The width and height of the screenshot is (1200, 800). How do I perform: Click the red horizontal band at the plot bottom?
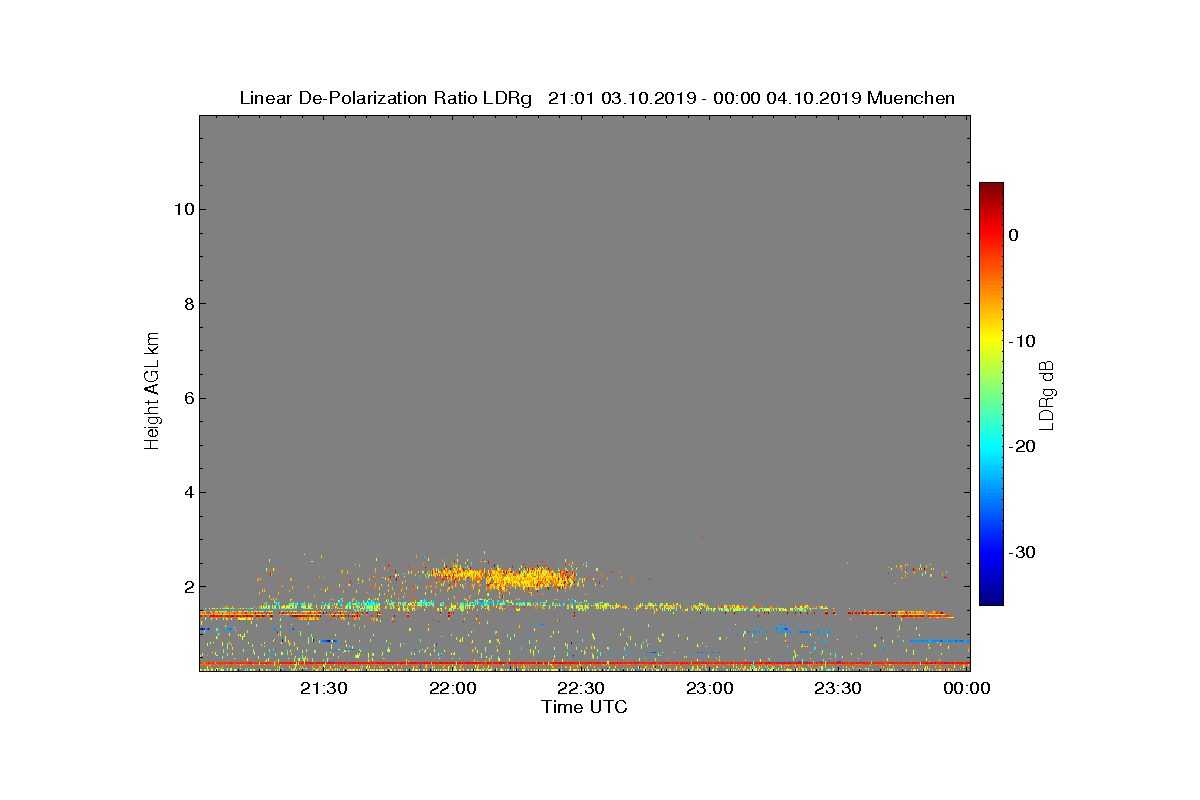(x=584, y=663)
